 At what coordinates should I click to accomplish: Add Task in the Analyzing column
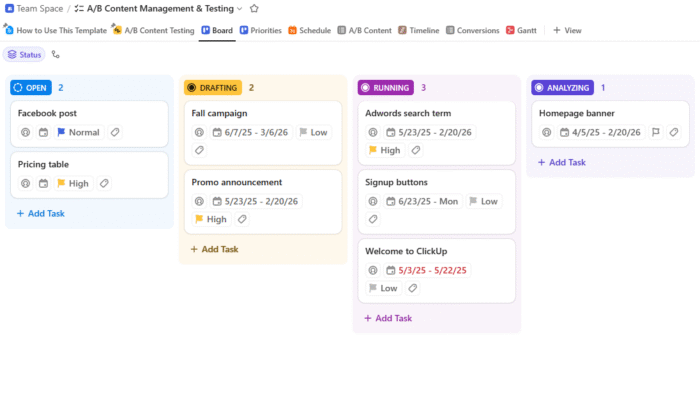[562, 162]
